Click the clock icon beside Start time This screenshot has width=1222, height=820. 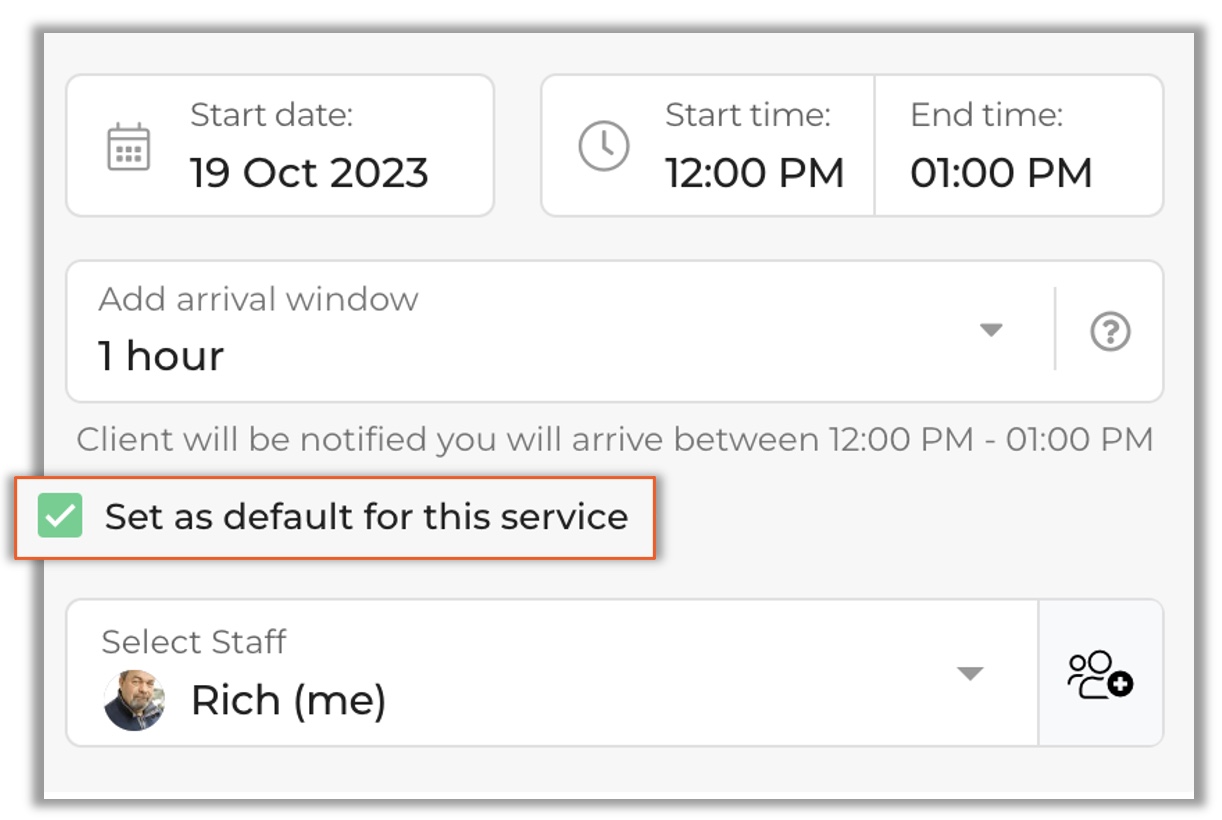(604, 146)
